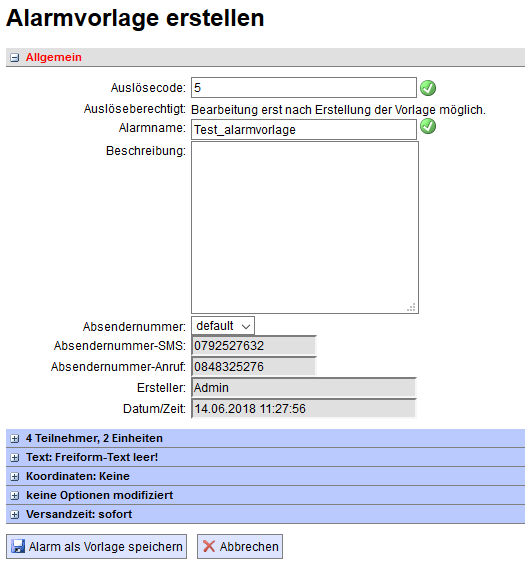
Task: Expand keine Optionen modifiziert plus icon
Action: point(15,496)
